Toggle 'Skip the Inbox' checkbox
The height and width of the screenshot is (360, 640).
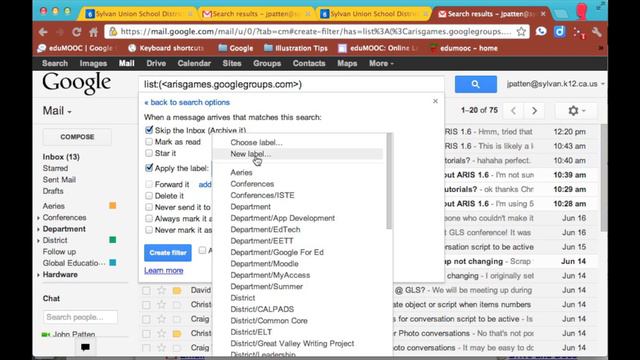[149, 130]
